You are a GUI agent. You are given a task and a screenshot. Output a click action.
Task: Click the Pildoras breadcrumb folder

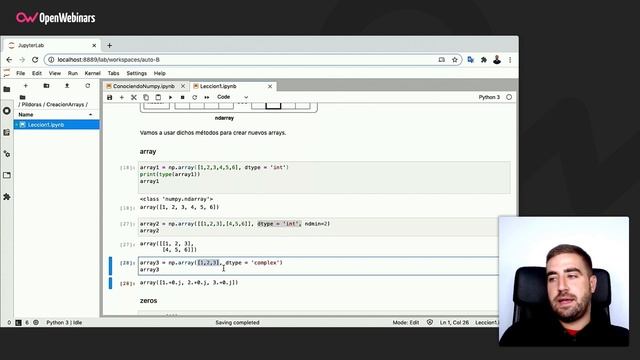coord(31,104)
